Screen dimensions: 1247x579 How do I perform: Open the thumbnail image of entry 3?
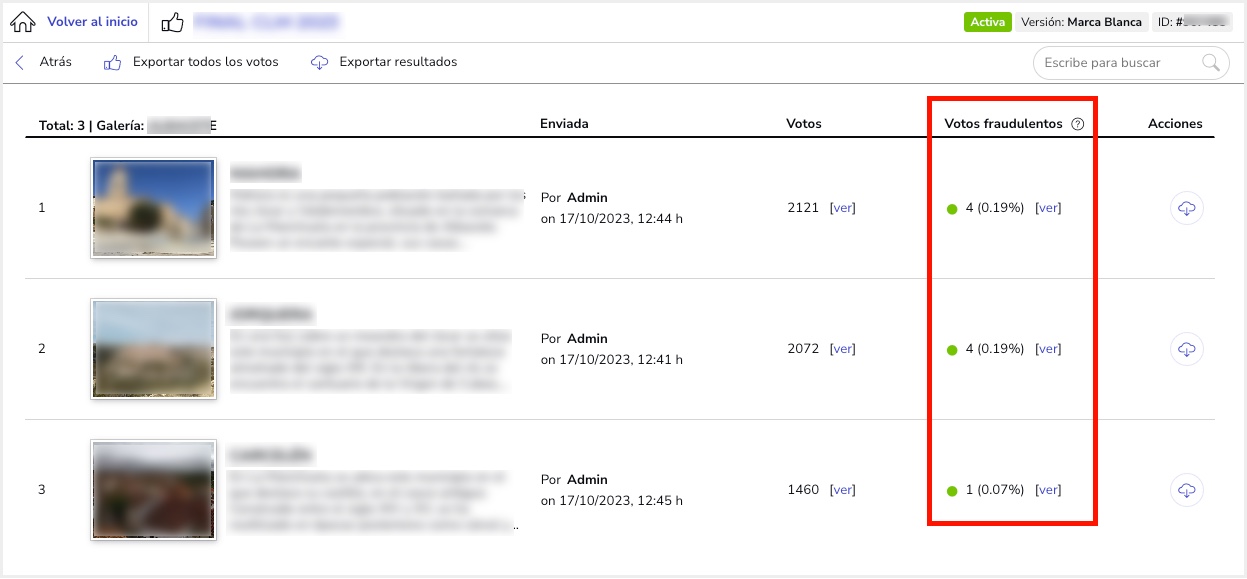click(153, 490)
